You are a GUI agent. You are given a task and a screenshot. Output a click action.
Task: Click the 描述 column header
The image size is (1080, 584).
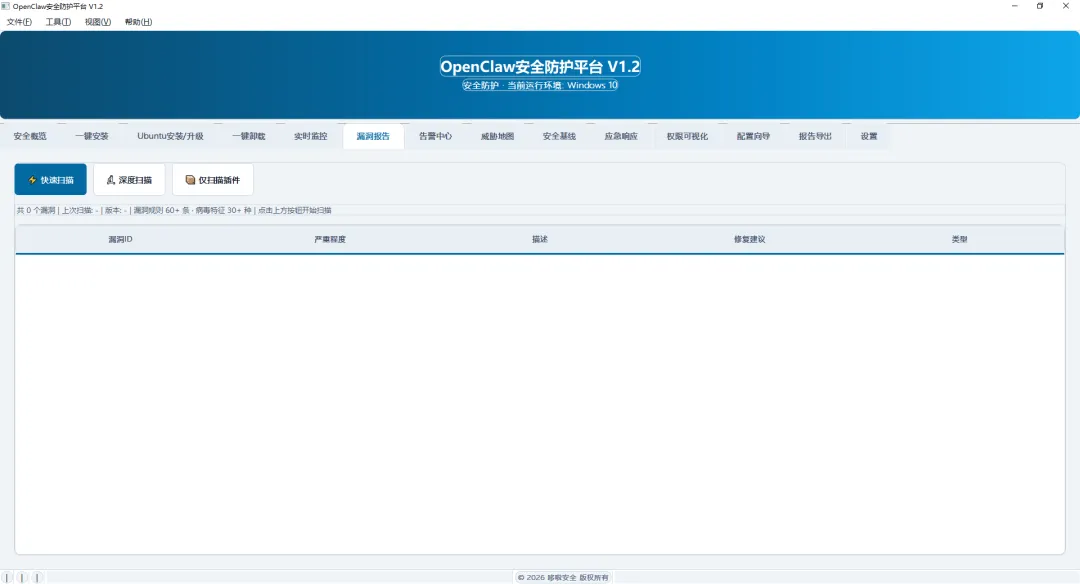540,240
